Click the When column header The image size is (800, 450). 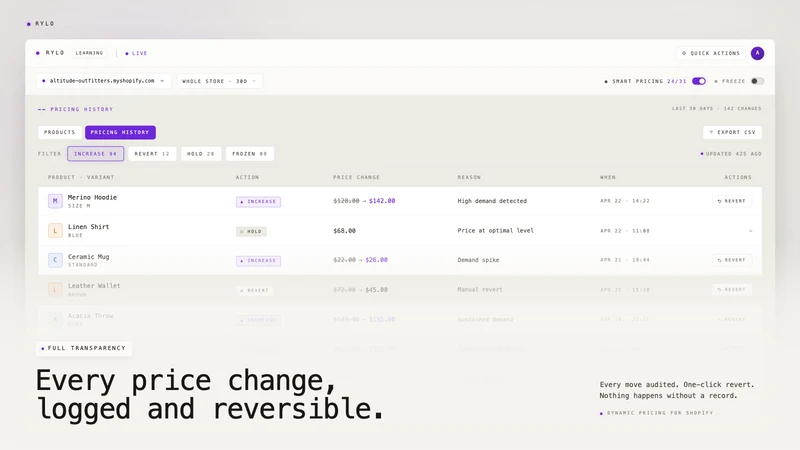(608, 177)
